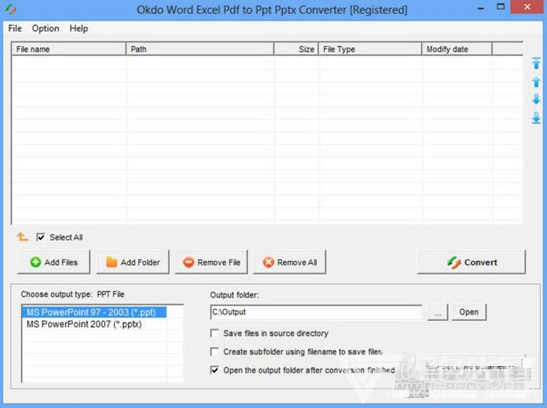Click the move-to-bottom arrow icon
Image resolution: width=547 pixels, height=408 pixels.
[x=536, y=118]
